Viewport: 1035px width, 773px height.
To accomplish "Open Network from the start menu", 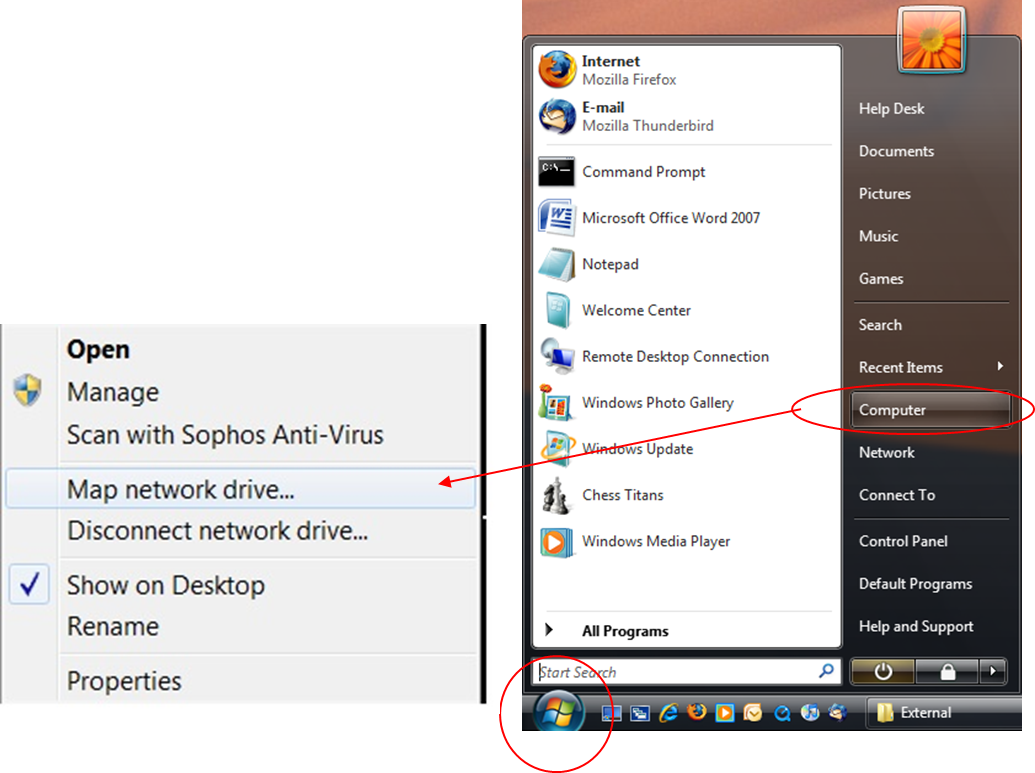I will click(886, 453).
